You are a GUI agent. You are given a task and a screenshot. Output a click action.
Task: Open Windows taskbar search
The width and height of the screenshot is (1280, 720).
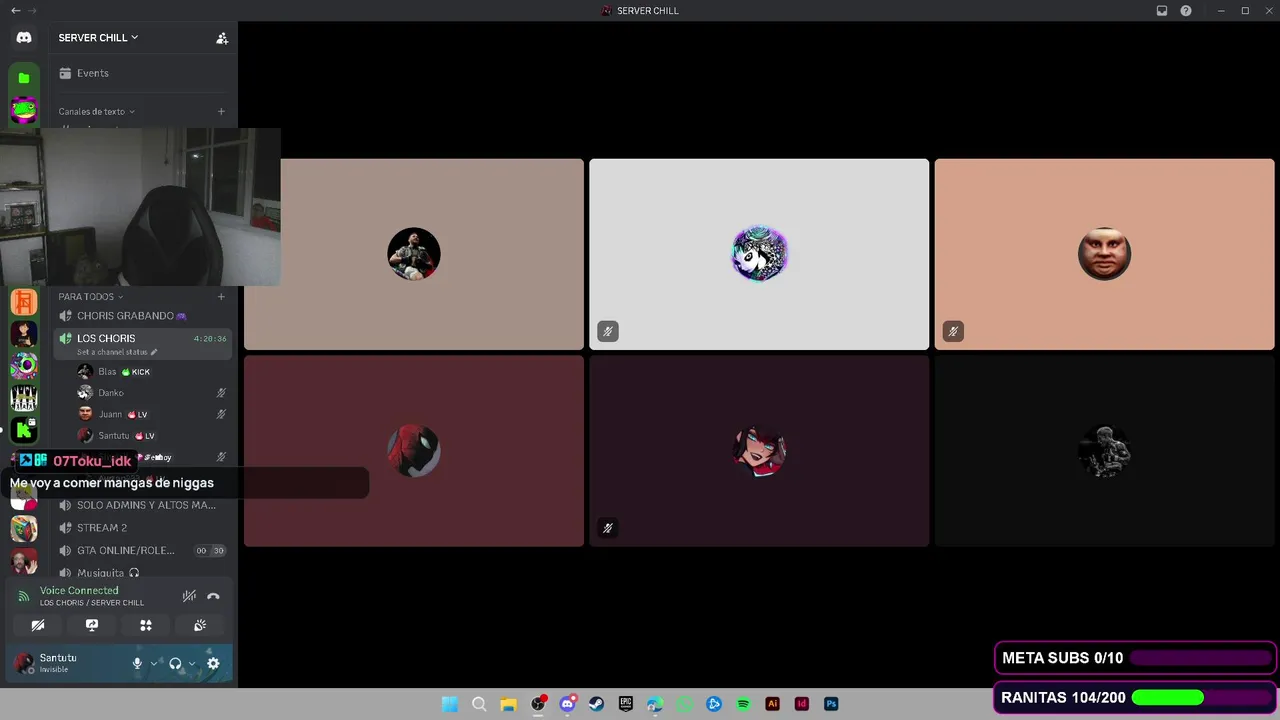tap(479, 704)
